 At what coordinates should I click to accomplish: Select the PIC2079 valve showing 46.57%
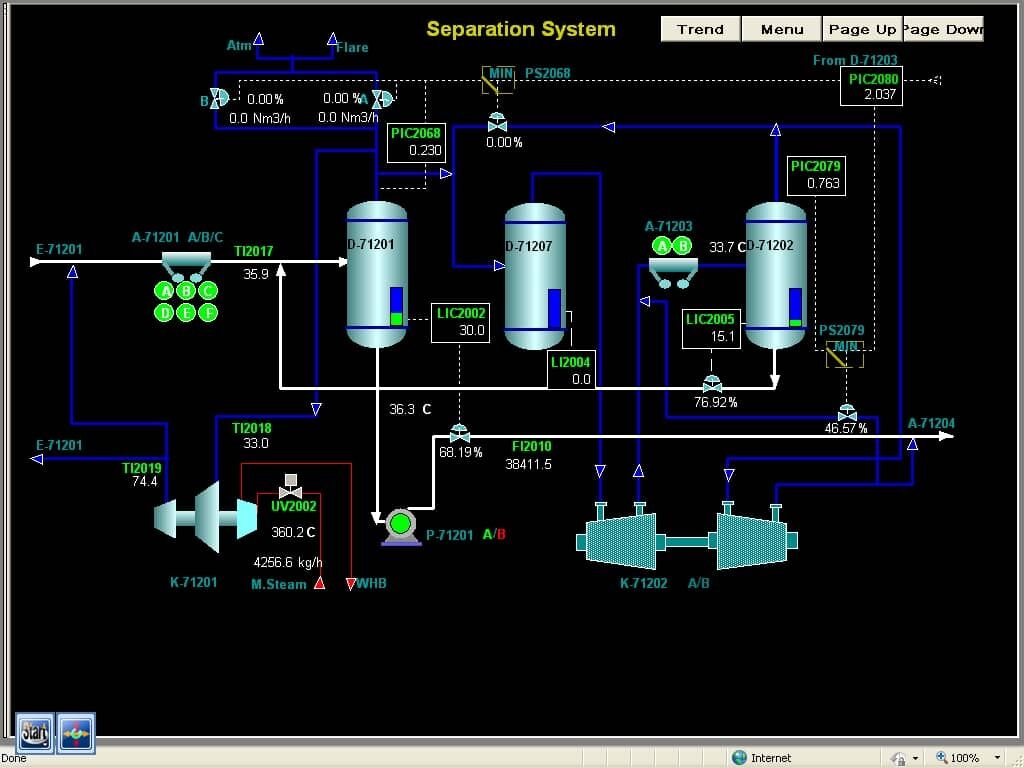pyautogui.click(x=847, y=413)
